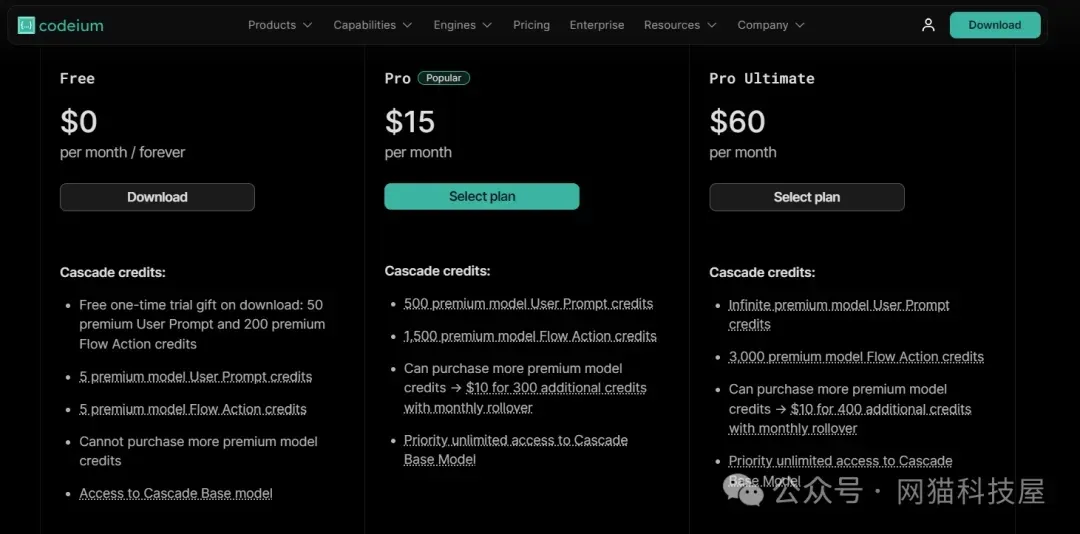The image size is (1080, 534).
Task: Expand the Capabilities dropdown menu
Action: (x=373, y=25)
